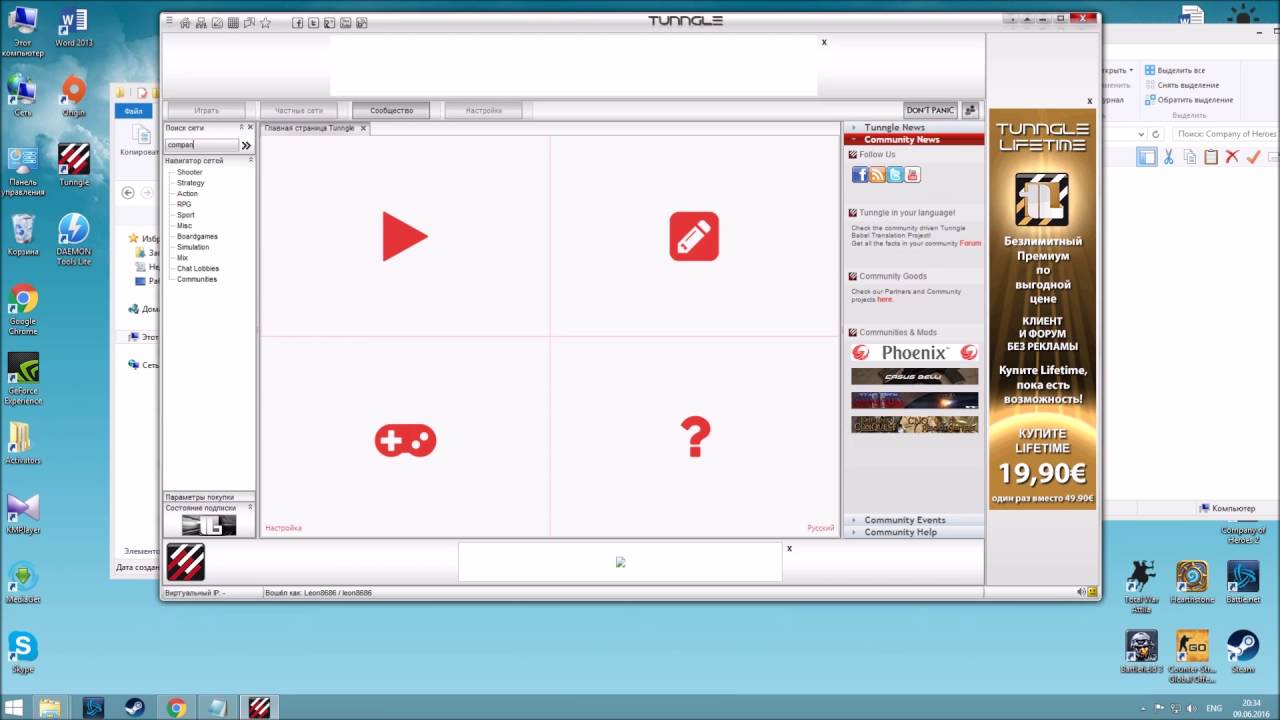Click the red pencil edit icon
The image size is (1280, 720).
(x=694, y=236)
